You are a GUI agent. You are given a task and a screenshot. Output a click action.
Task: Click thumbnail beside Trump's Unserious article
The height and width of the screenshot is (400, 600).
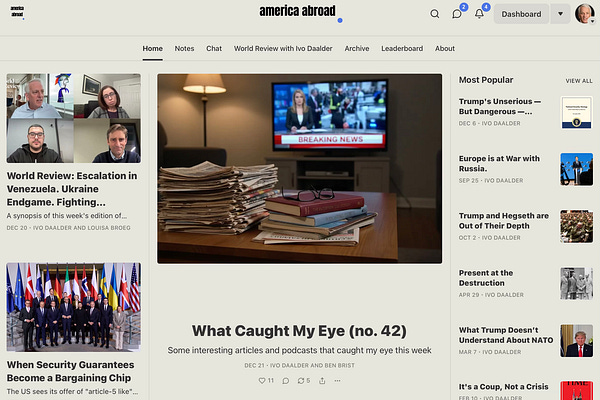click(x=577, y=113)
